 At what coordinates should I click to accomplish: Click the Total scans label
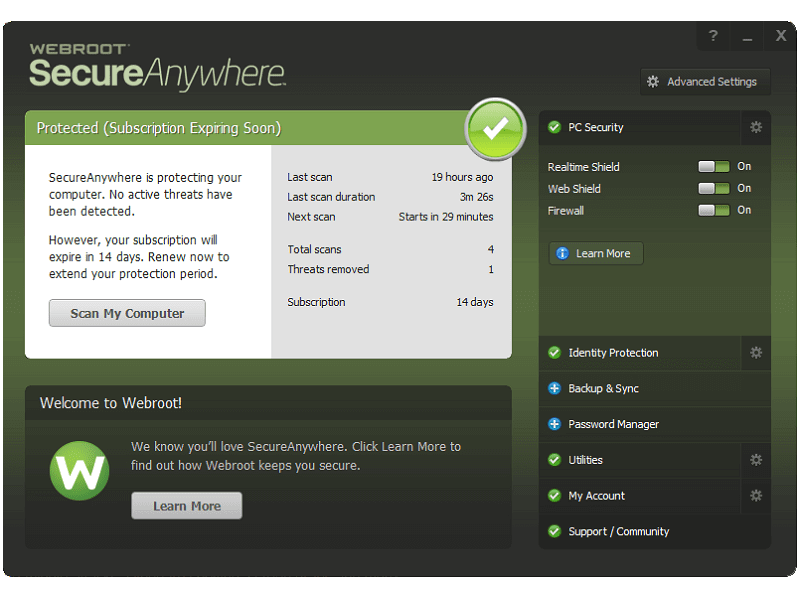pyautogui.click(x=314, y=249)
